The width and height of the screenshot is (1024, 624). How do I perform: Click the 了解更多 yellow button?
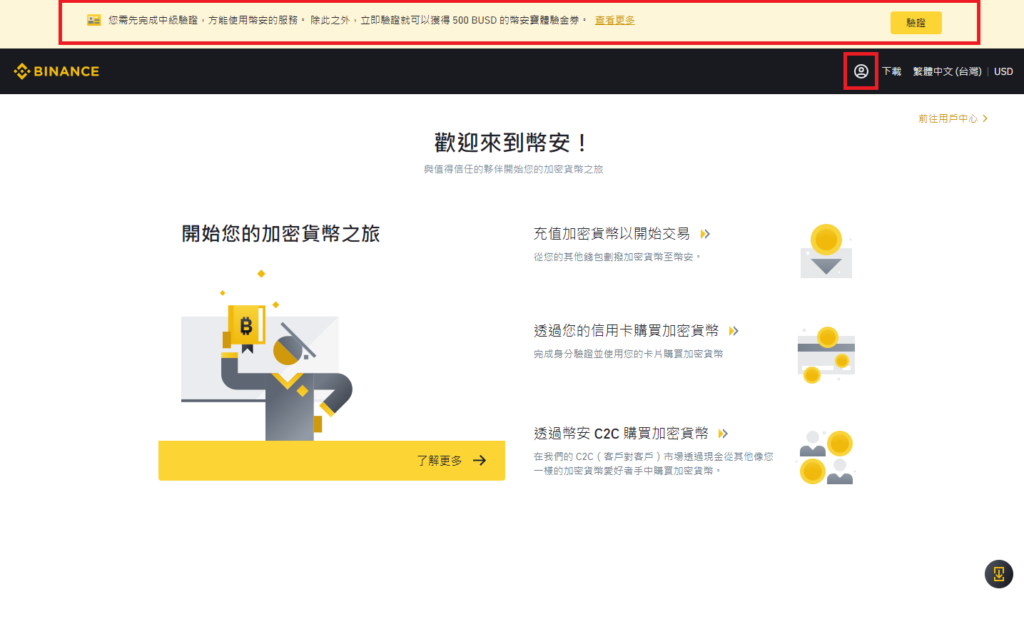(x=331, y=460)
